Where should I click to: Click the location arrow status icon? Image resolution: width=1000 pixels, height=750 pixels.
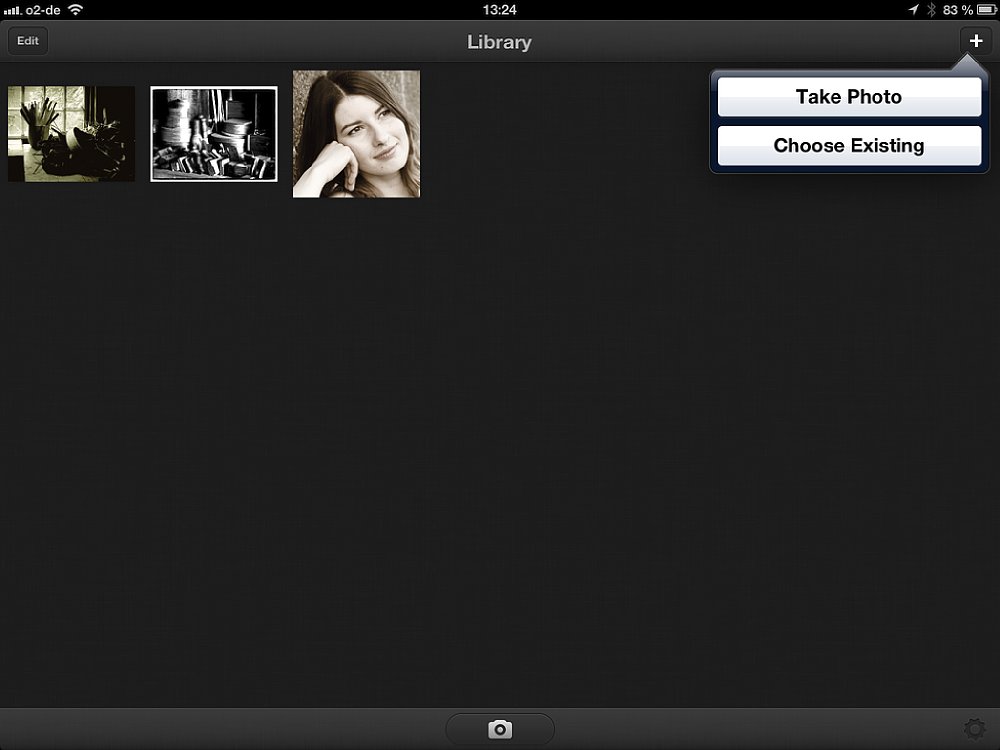pyautogui.click(x=913, y=9)
